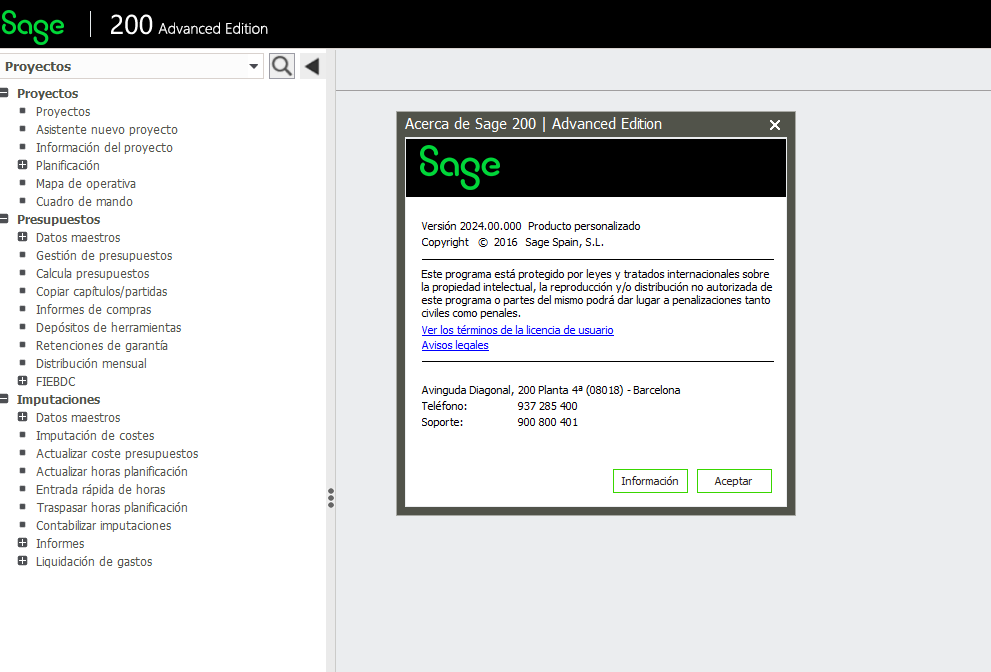The width and height of the screenshot is (991, 672).
Task: Expand the Liquidación de gastos node
Action: 23,561
